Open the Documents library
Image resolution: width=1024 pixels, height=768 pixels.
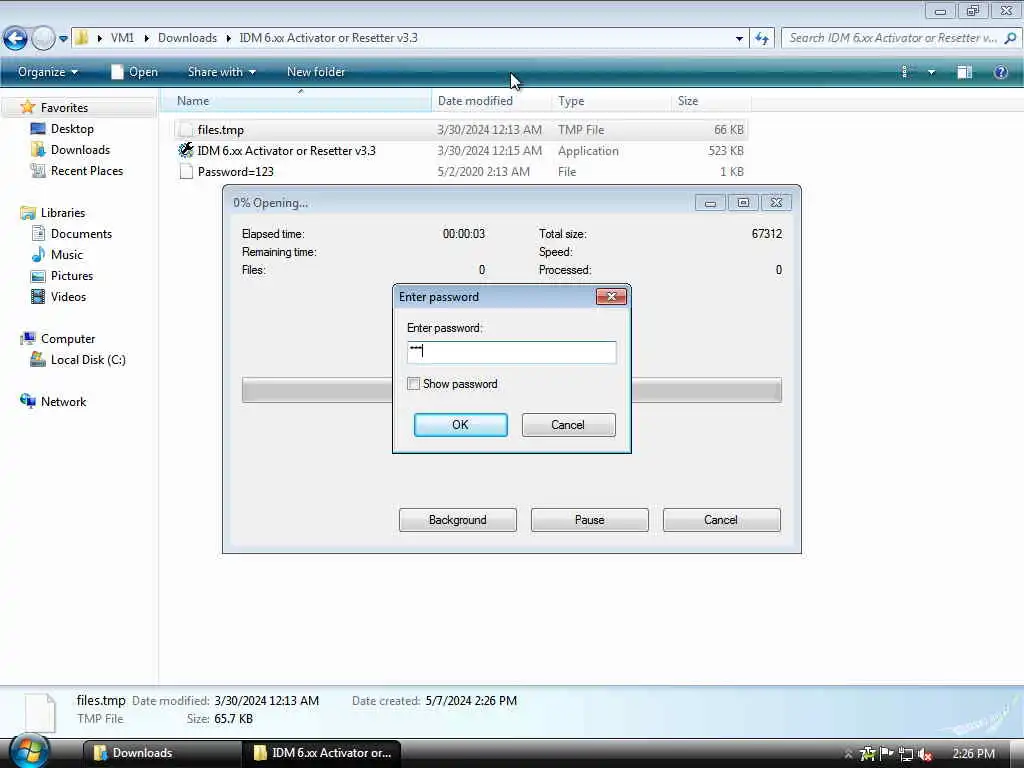pyautogui.click(x=81, y=234)
